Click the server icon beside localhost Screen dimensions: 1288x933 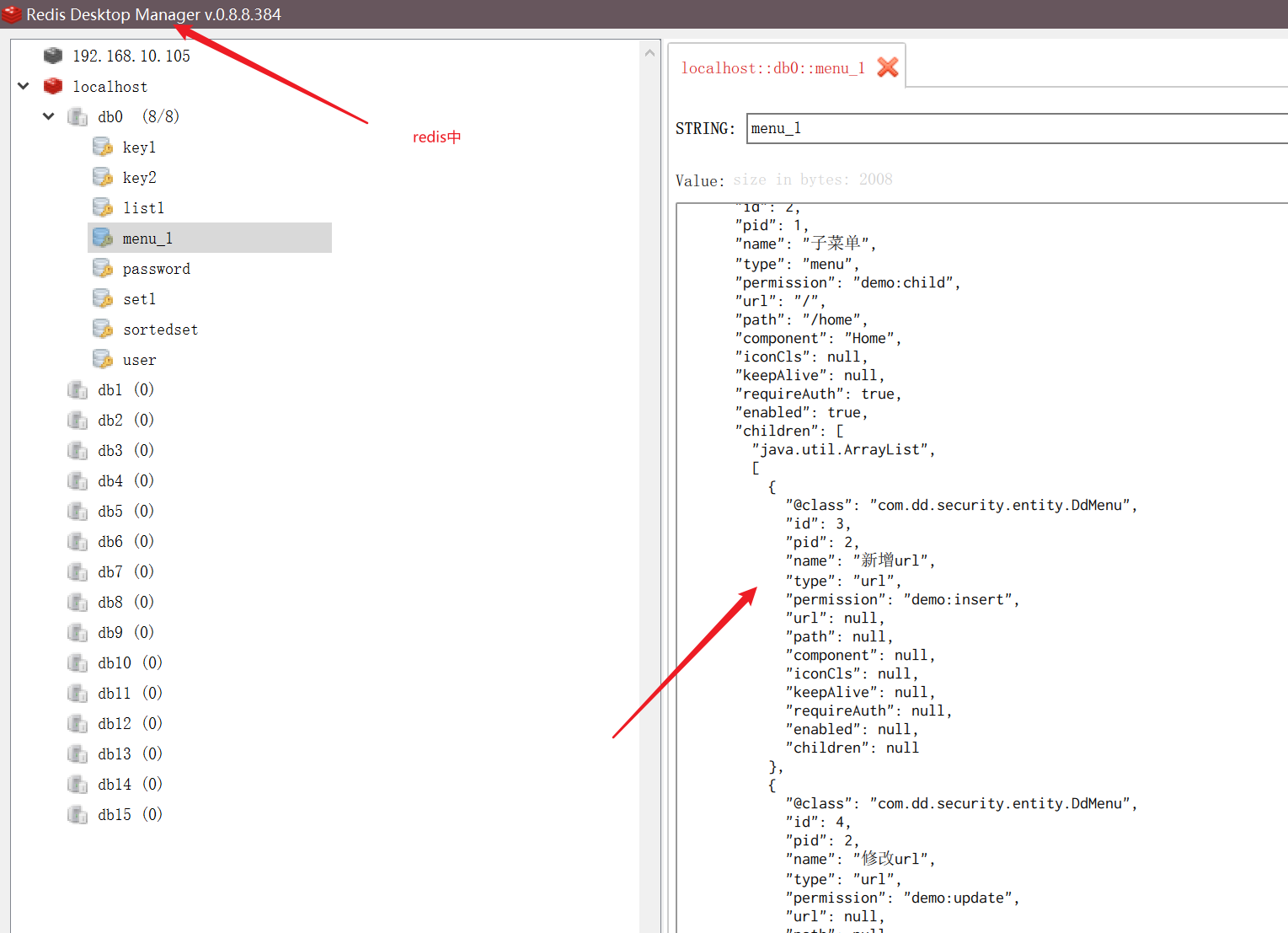[x=52, y=86]
